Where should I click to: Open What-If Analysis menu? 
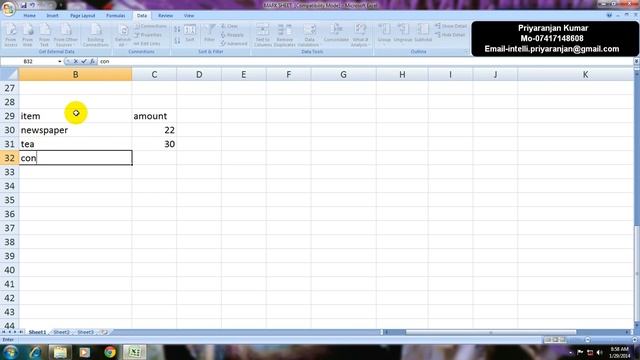click(360, 35)
